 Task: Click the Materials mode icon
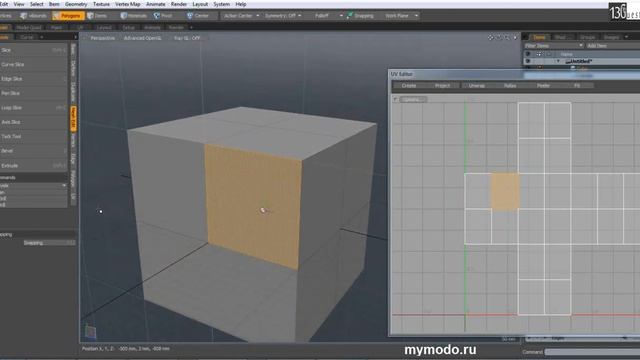coord(124,16)
